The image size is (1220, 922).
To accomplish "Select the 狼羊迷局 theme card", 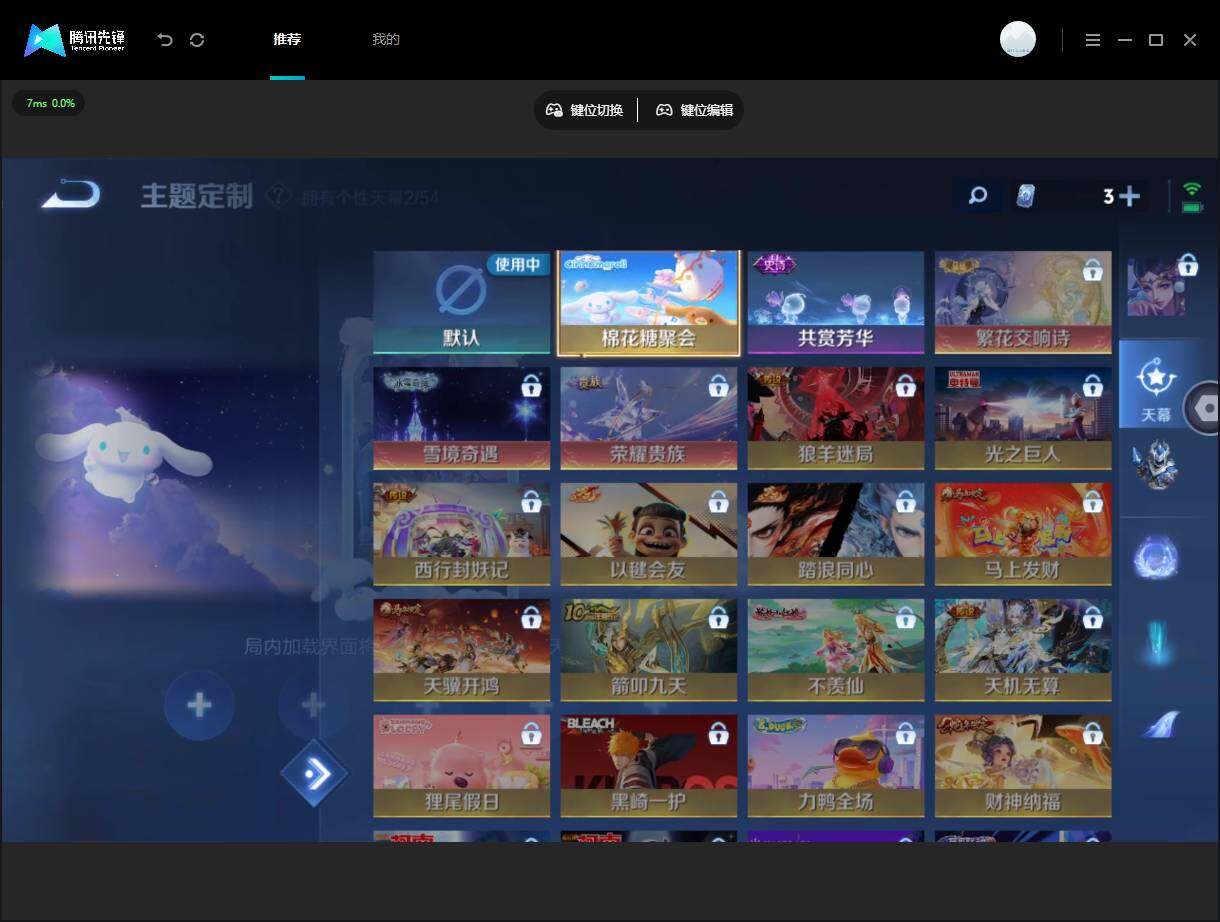I will [835, 418].
